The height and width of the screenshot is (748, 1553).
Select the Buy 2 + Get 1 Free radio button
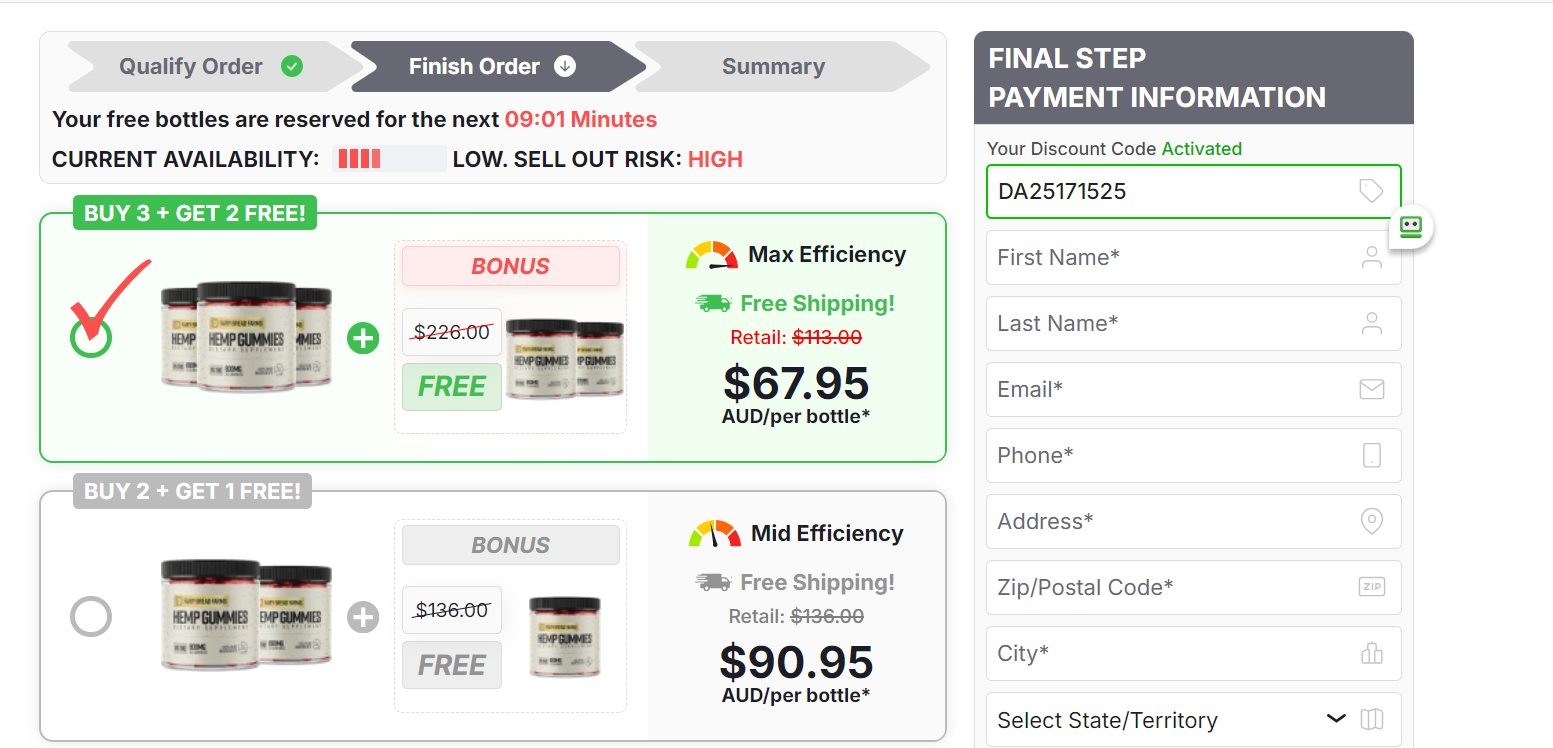[91, 616]
